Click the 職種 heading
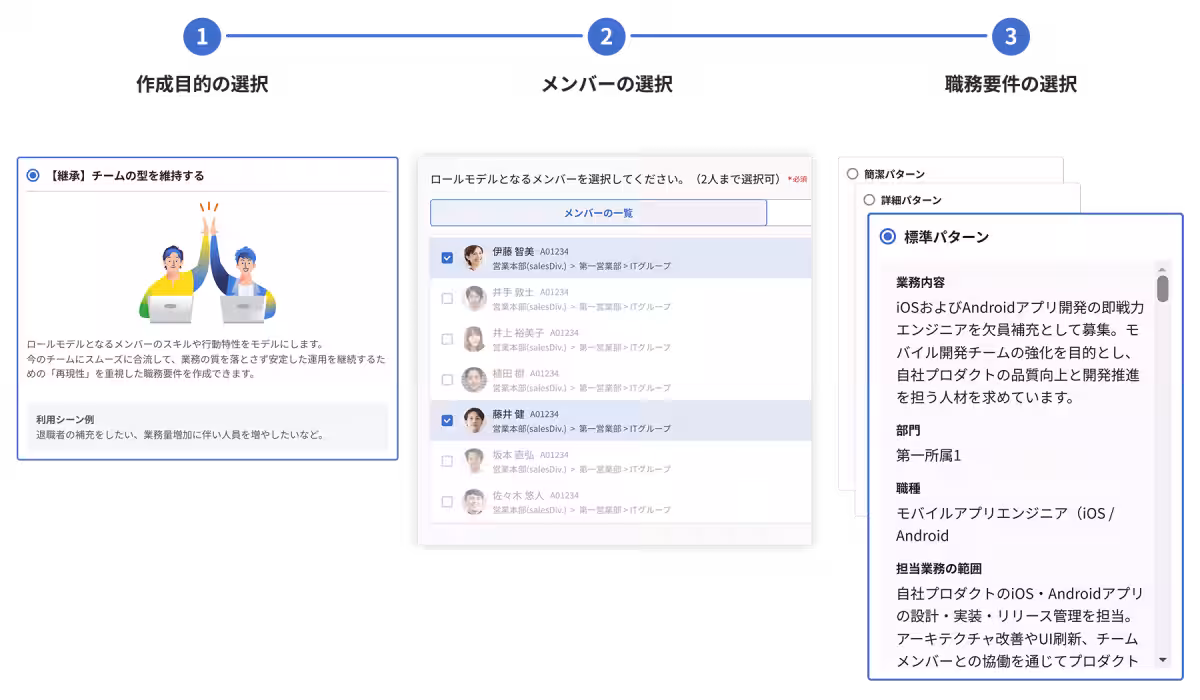Screen dimensions: 1200x700 [908, 488]
